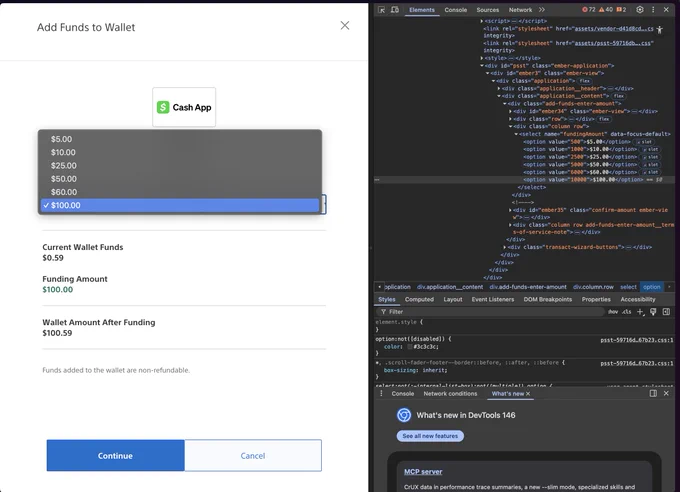Click the slot badge beside the $25.00 option
This screenshot has height=492, width=680.
coord(650,157)
